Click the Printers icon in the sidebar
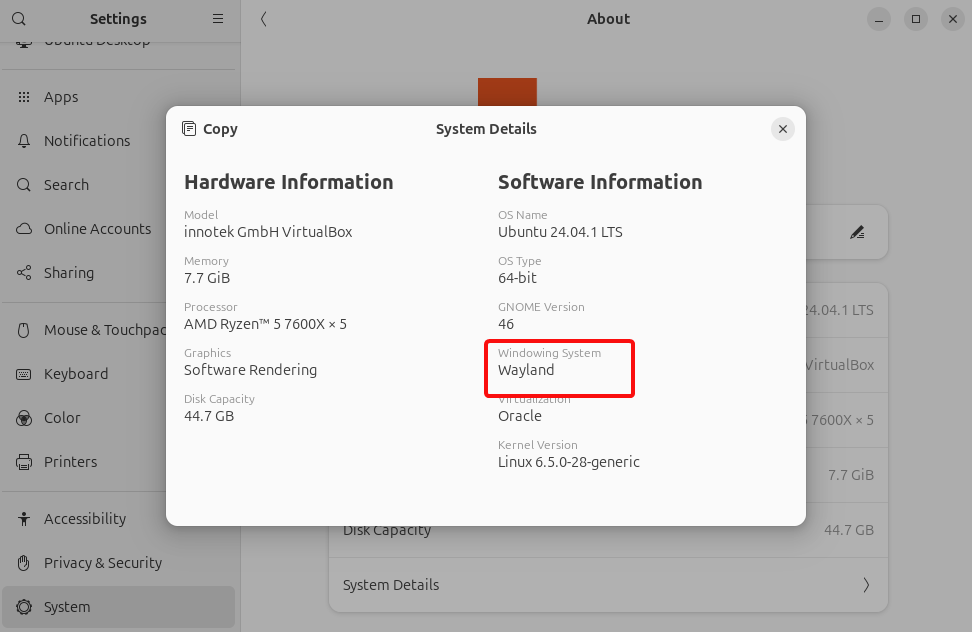 [x=24, y=462]
